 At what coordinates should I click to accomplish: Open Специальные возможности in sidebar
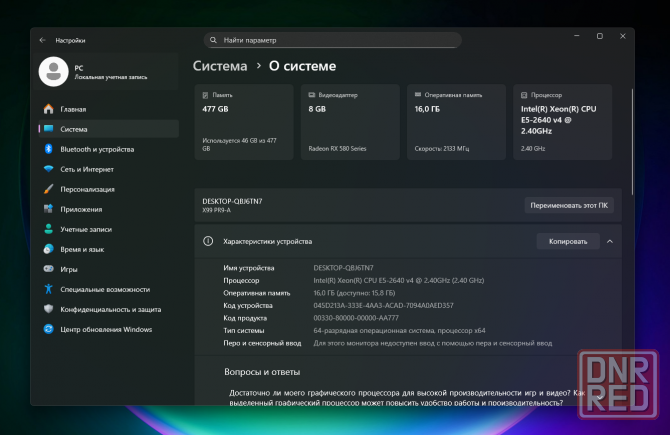point(104,289)
